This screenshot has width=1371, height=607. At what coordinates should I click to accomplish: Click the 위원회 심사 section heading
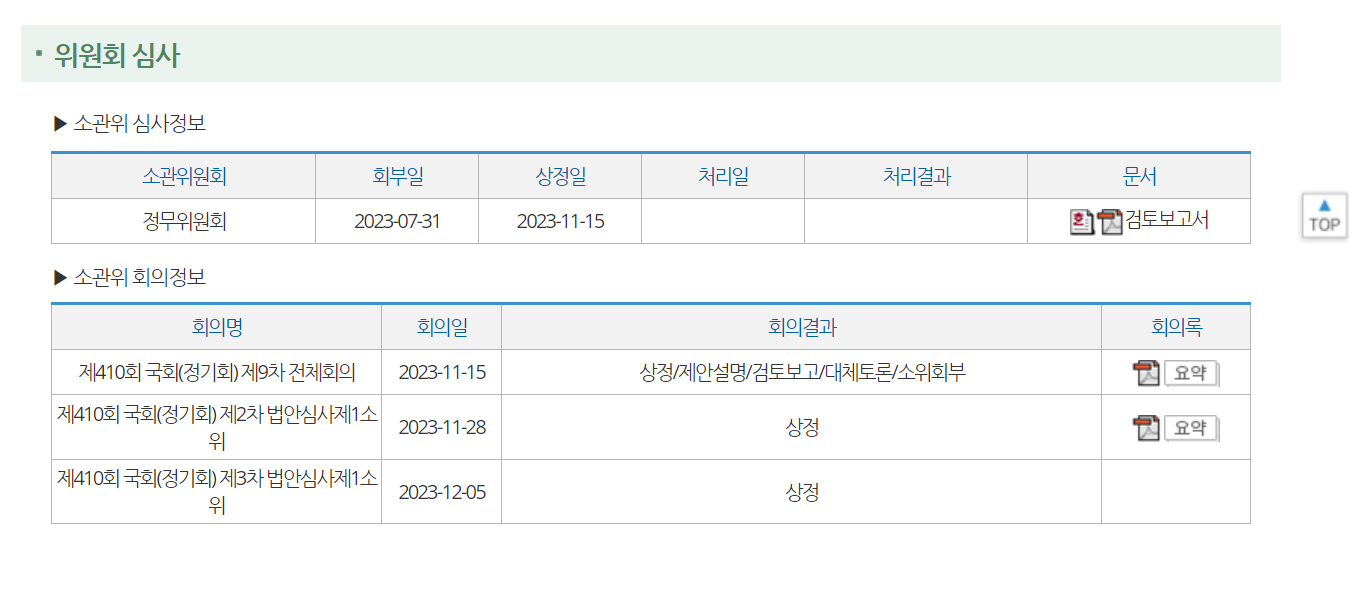click(x=117, y=56)
